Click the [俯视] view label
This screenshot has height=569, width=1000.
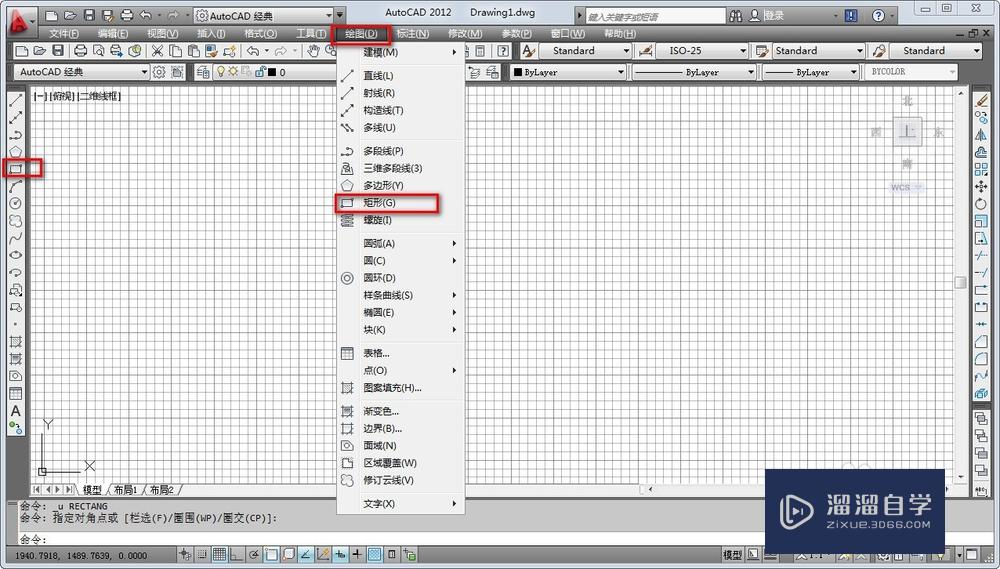coord(62,96)
